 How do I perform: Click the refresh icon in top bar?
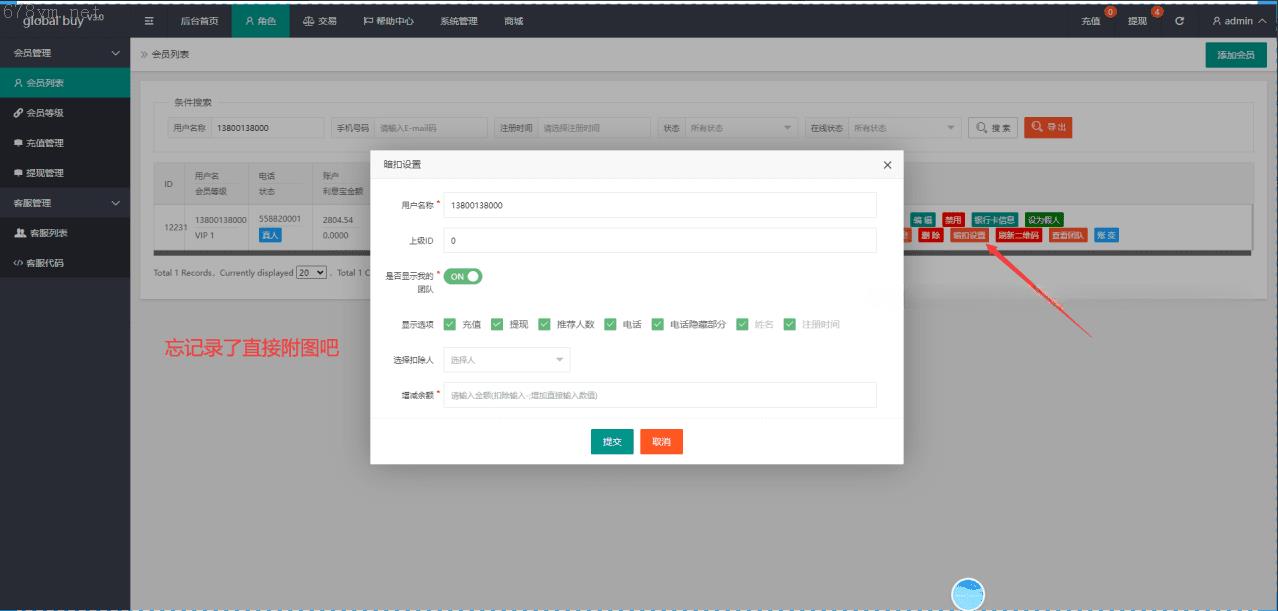tap(1180, 21)
